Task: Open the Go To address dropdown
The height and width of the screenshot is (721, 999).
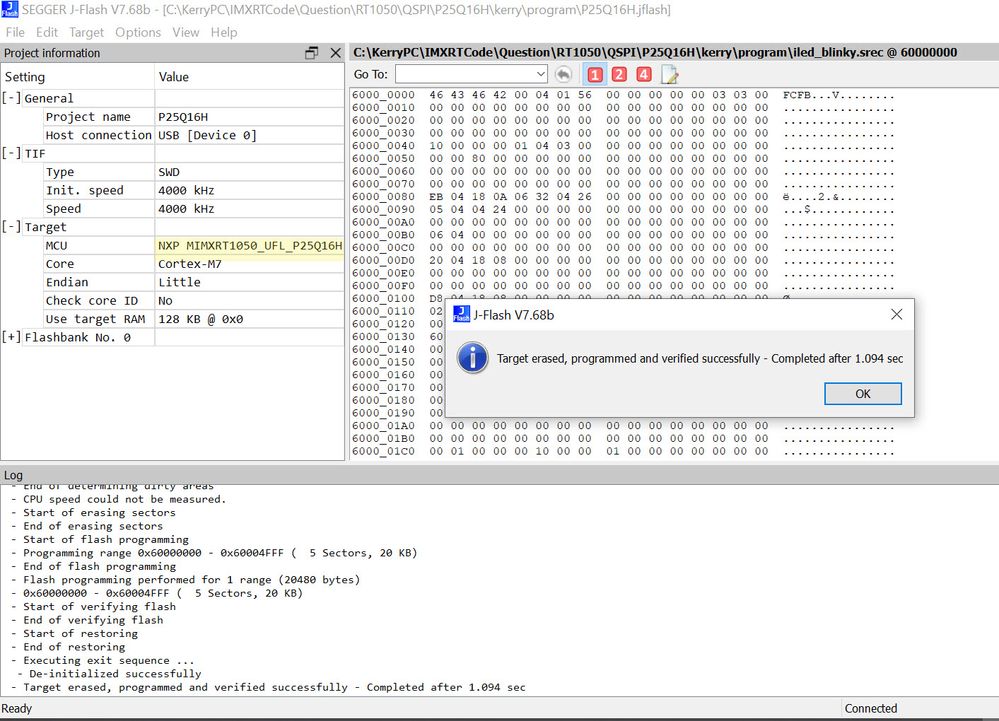Action: [540, 74]
